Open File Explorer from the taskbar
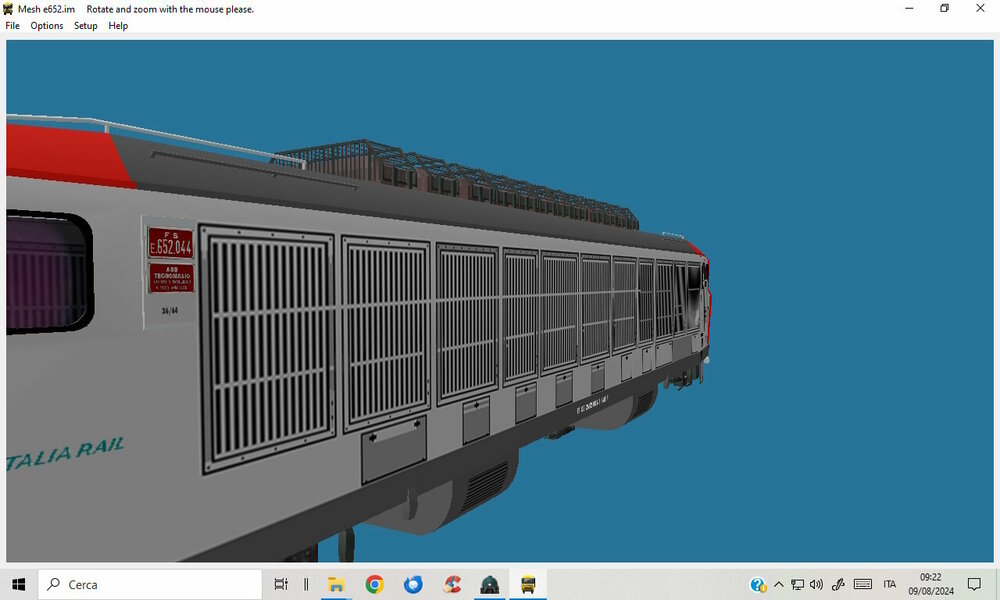The height and width of the screenshot is (600, 1000). 336,584
